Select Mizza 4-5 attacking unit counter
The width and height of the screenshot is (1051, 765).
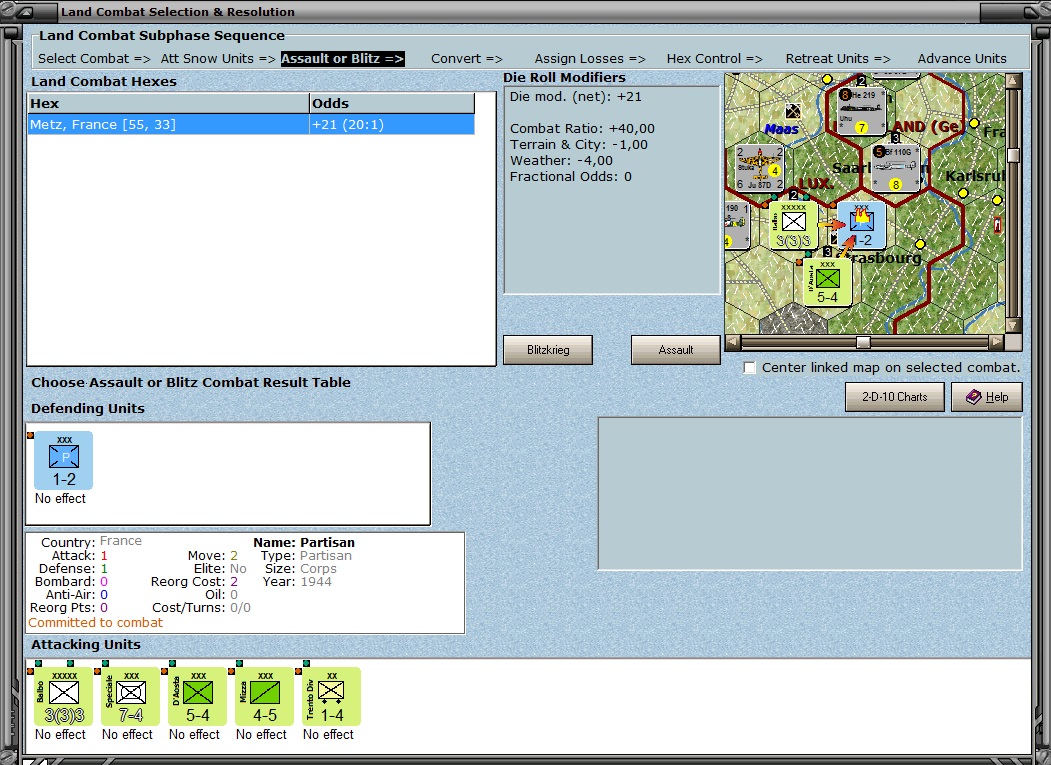click(x=264, y=696)
